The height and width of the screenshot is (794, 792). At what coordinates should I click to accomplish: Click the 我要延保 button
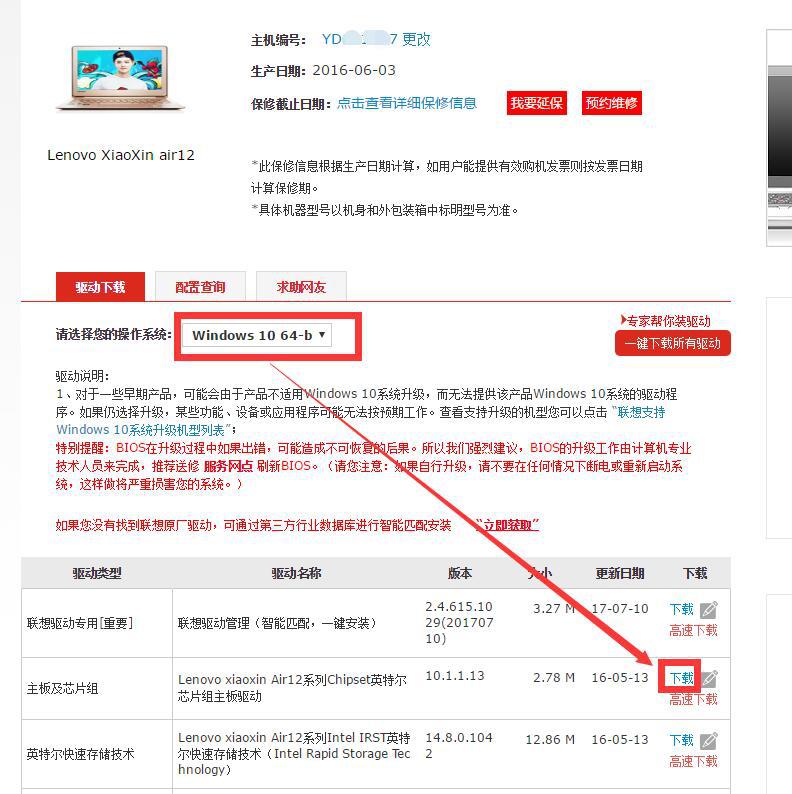pyautogui.click(x=536, y=103)
